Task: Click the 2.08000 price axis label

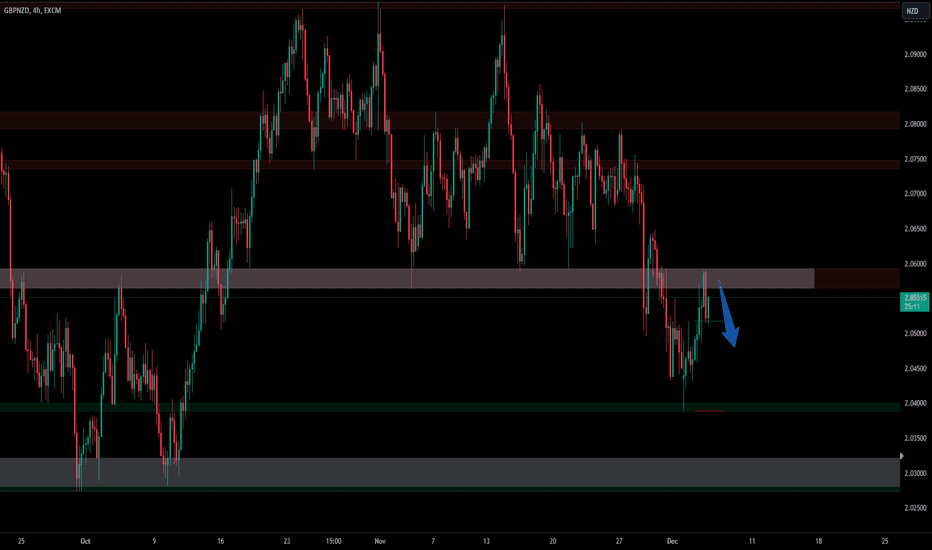Action: click(915, 124)
